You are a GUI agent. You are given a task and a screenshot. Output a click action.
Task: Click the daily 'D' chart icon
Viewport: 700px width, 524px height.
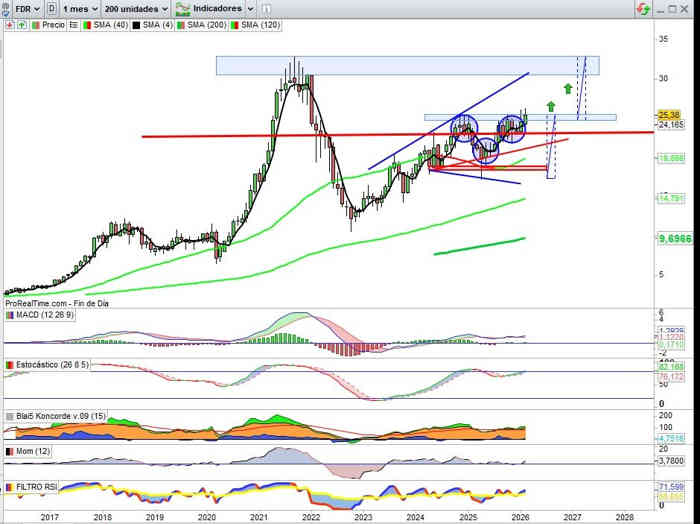point(51,7)
